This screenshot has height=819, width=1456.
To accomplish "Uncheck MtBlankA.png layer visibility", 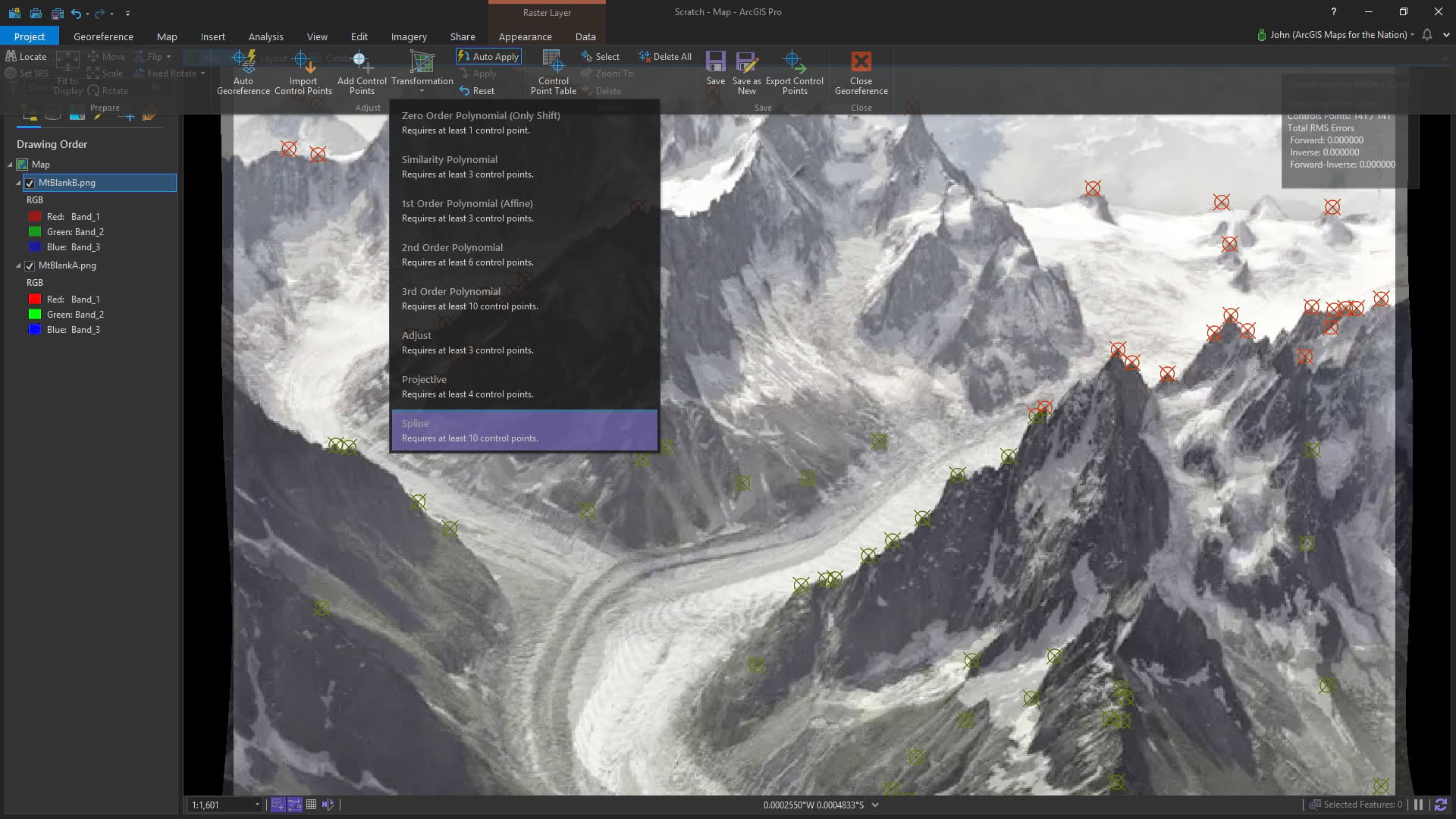I will click(x=30, y=265).
